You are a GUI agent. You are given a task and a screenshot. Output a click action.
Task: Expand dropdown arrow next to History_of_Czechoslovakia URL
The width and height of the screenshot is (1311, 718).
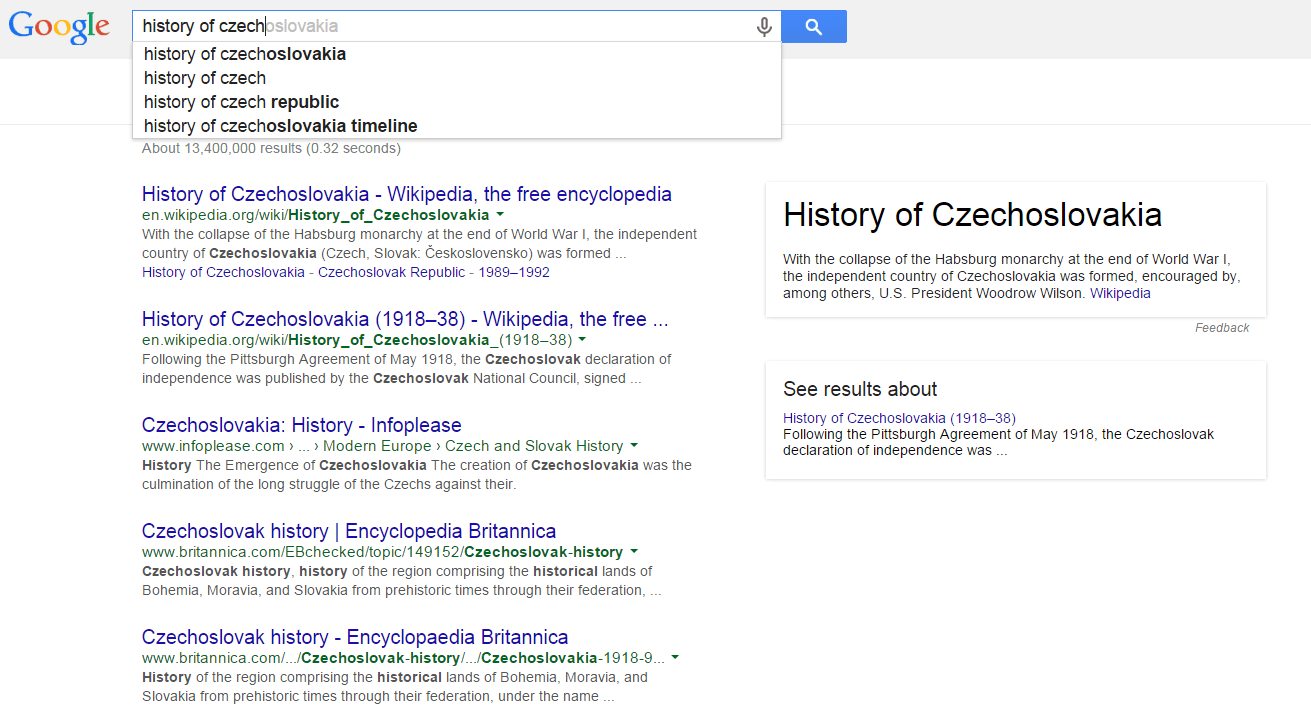(500, 215)
